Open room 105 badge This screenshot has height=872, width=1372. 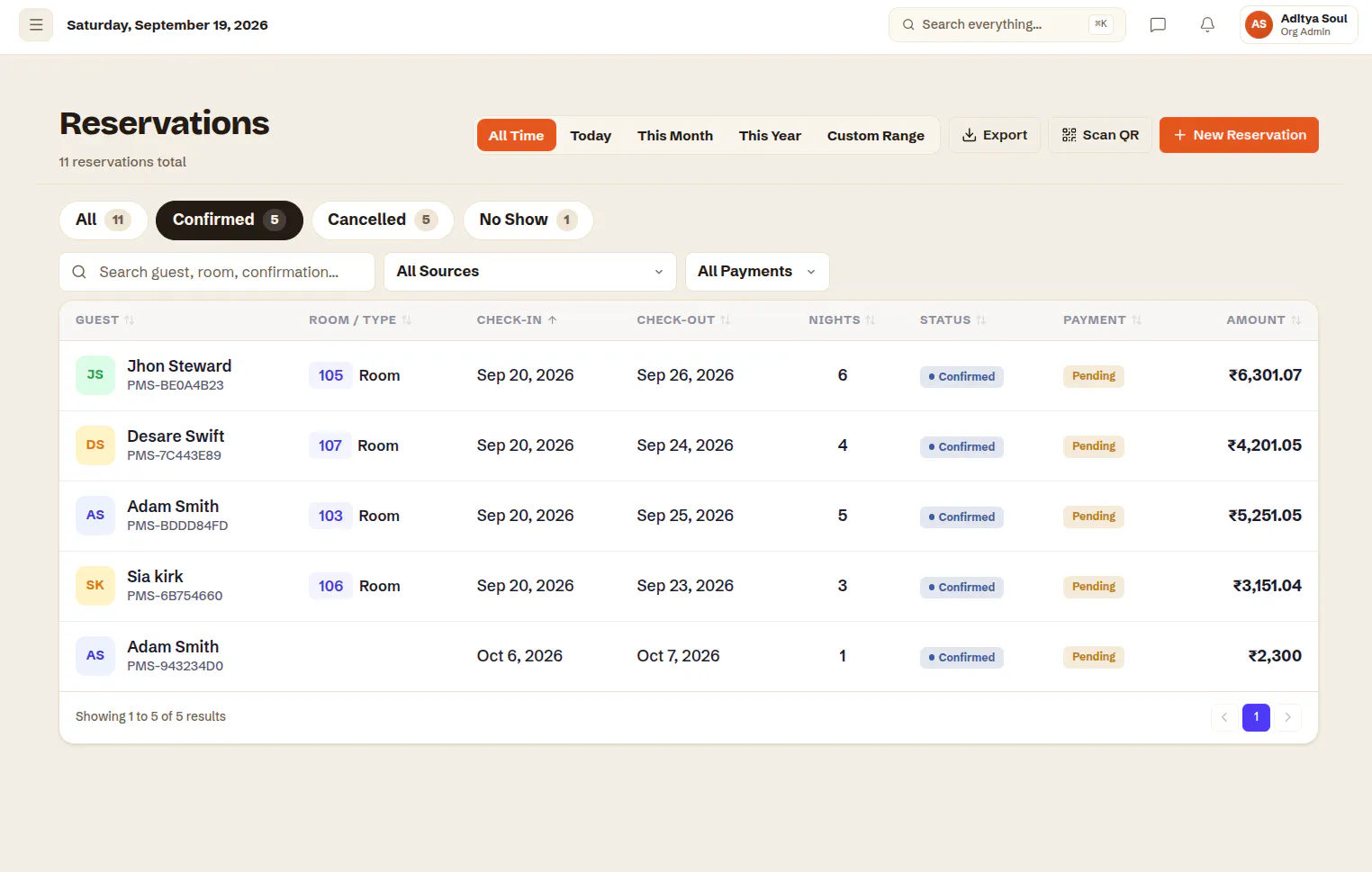[330, 375]
